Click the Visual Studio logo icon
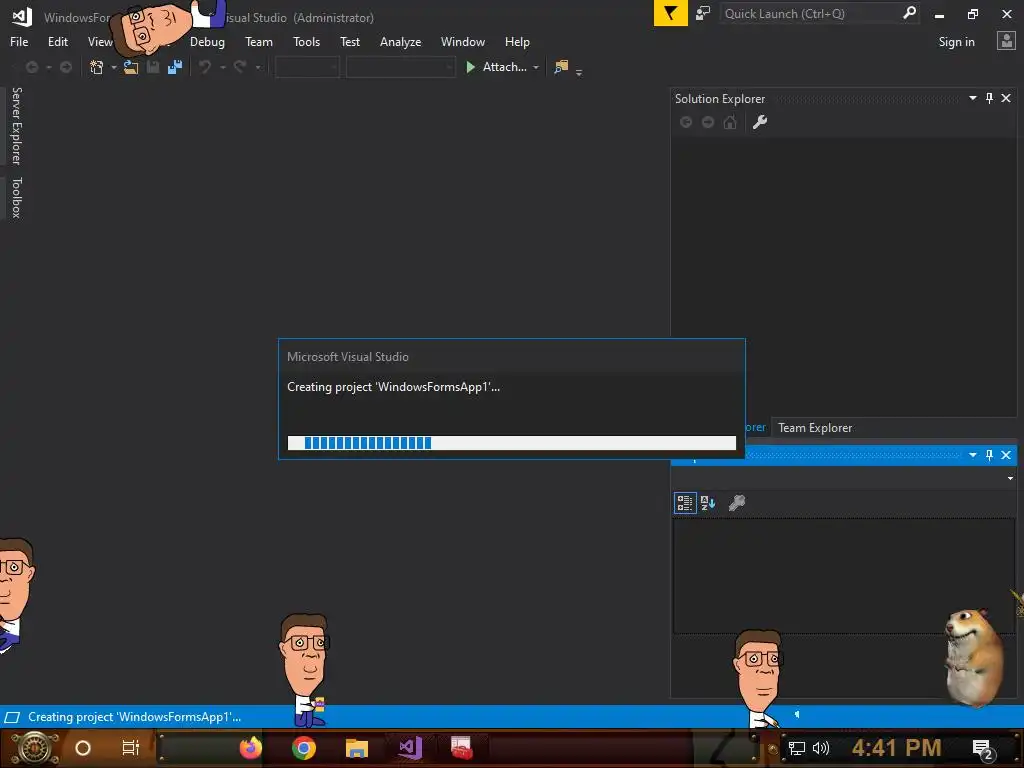1024x768 pixels. pyautogui.click(x=22, y=17)
